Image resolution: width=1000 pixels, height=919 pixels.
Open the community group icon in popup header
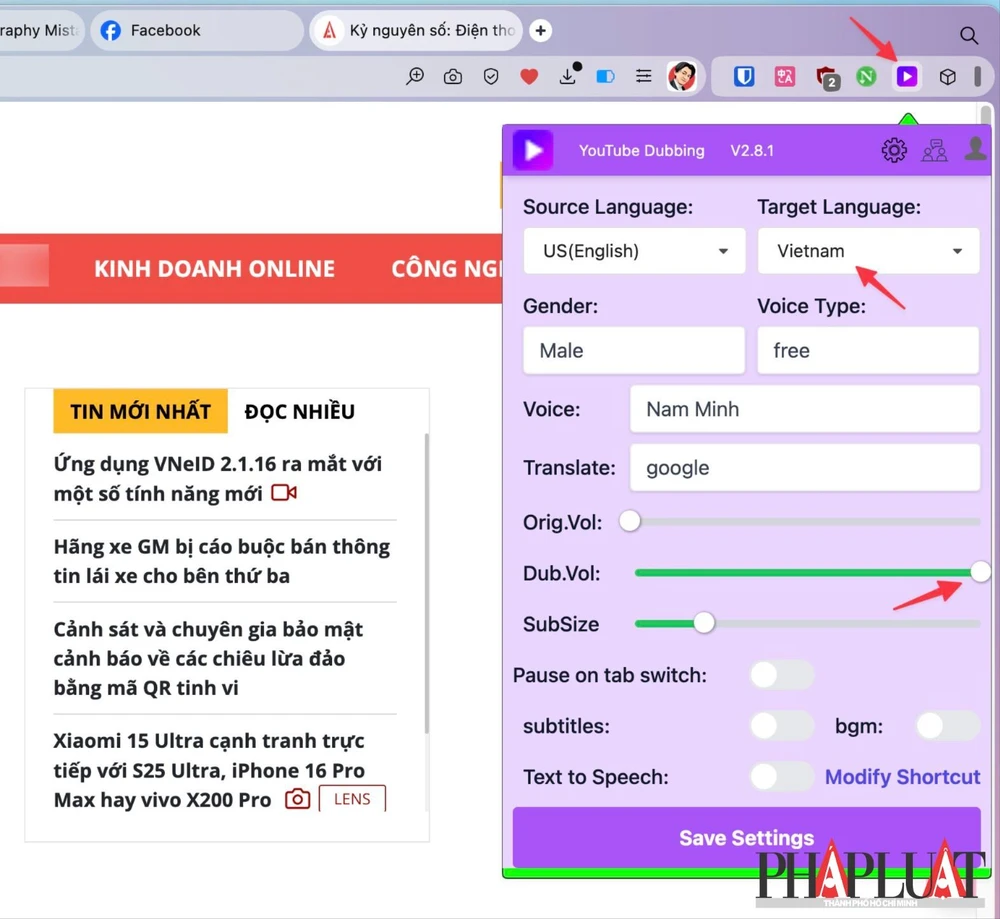click(934, 151)
